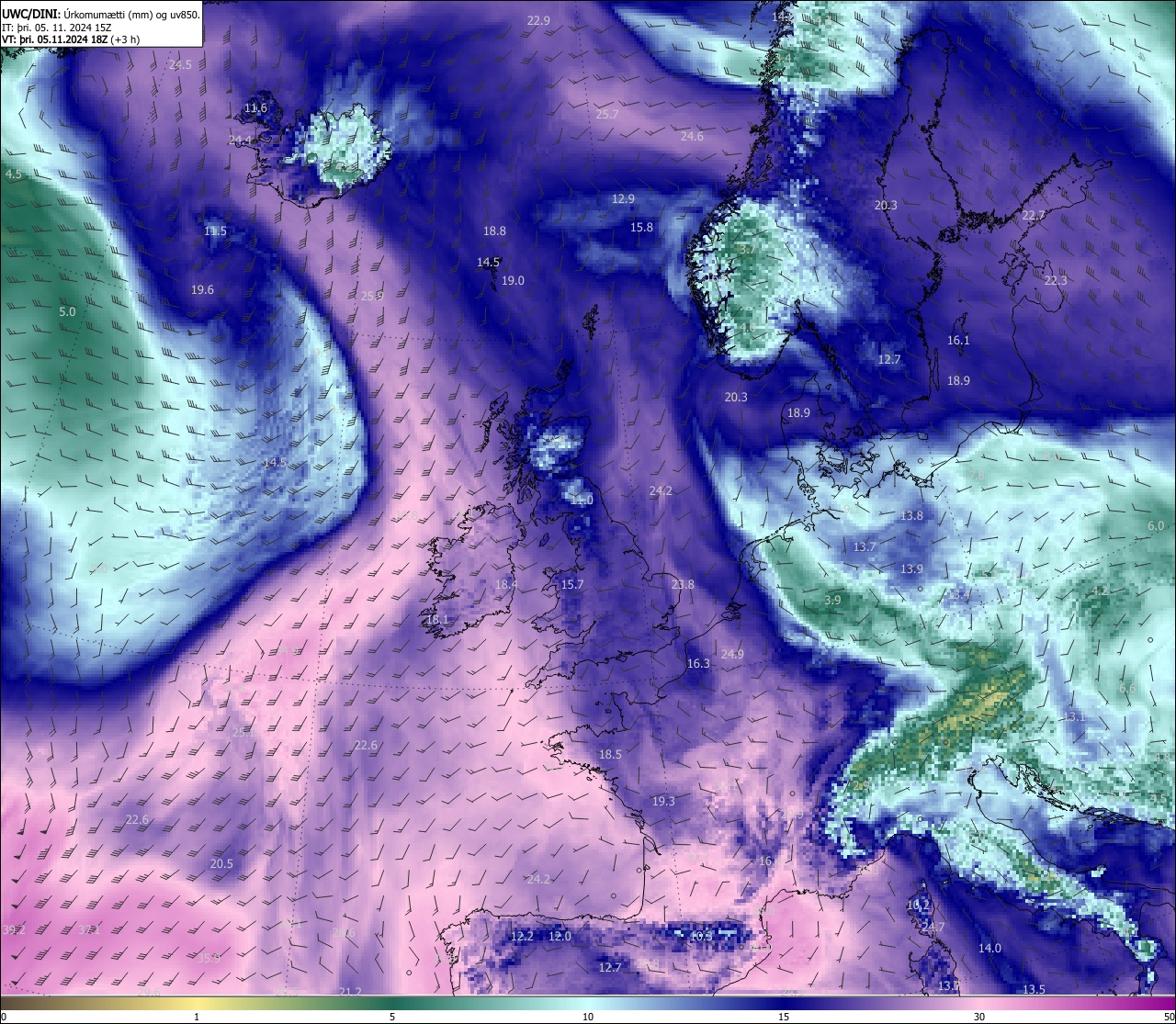Click the 22.3 value label
This screenshot has width=1176, height=1024.
point(1056,281)
